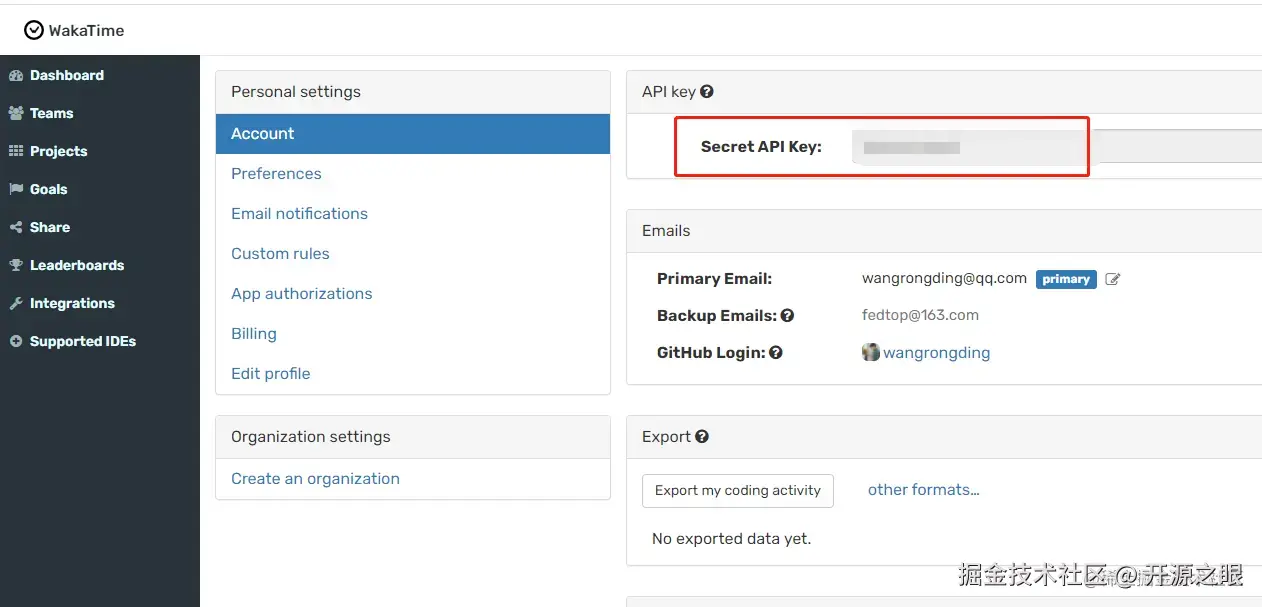Click the Backup Emails help icon
Image resolution: width=1262 pixels, height=607 pixels.
[788, 316]
